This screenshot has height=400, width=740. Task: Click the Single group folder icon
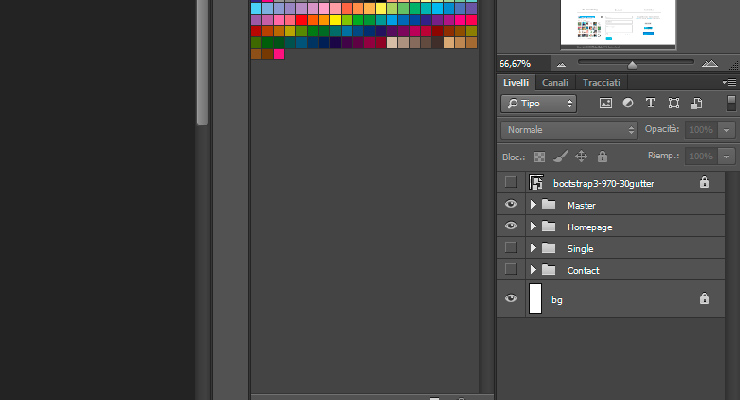[x=548, y=248]
